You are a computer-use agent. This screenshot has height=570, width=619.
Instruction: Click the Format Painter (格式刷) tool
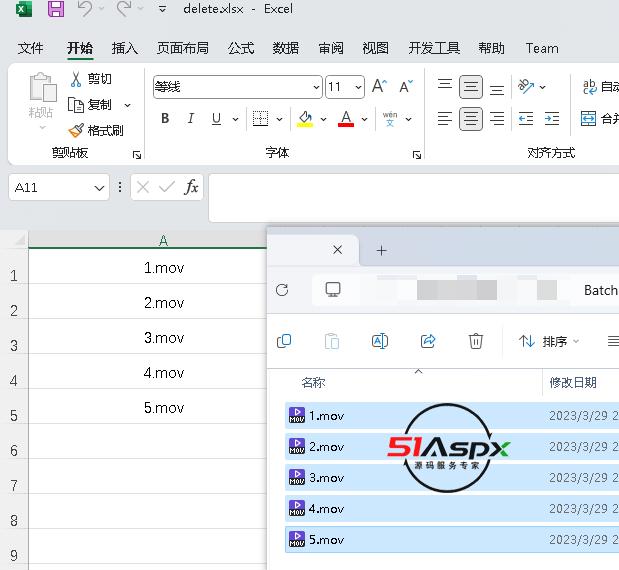coord(96,130)
